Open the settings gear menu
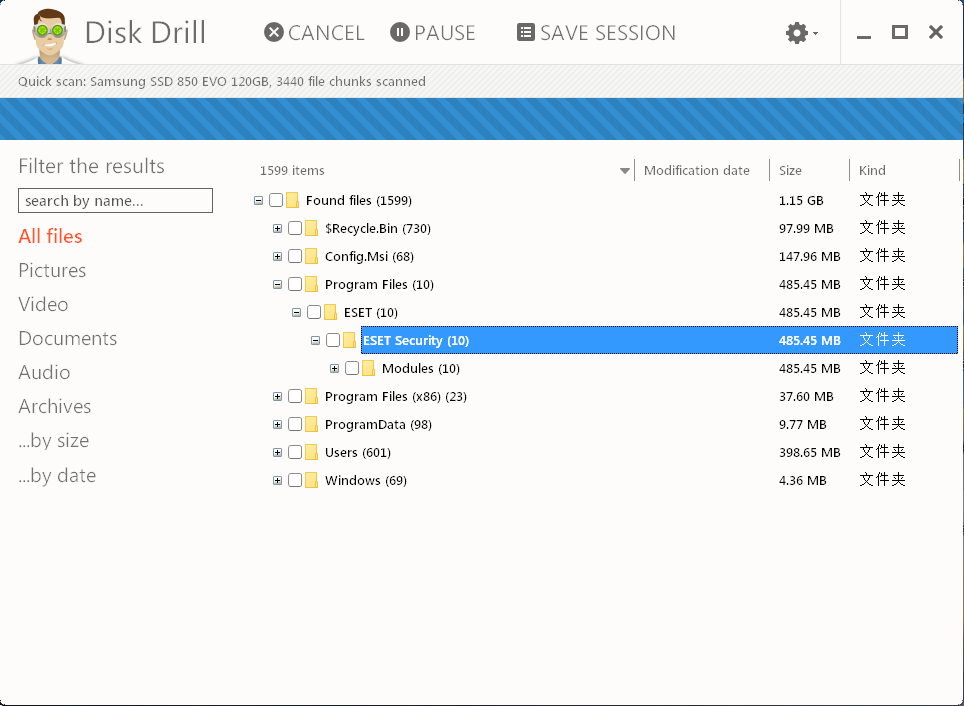Screen dimensions: 964x706 click(802, 33)
